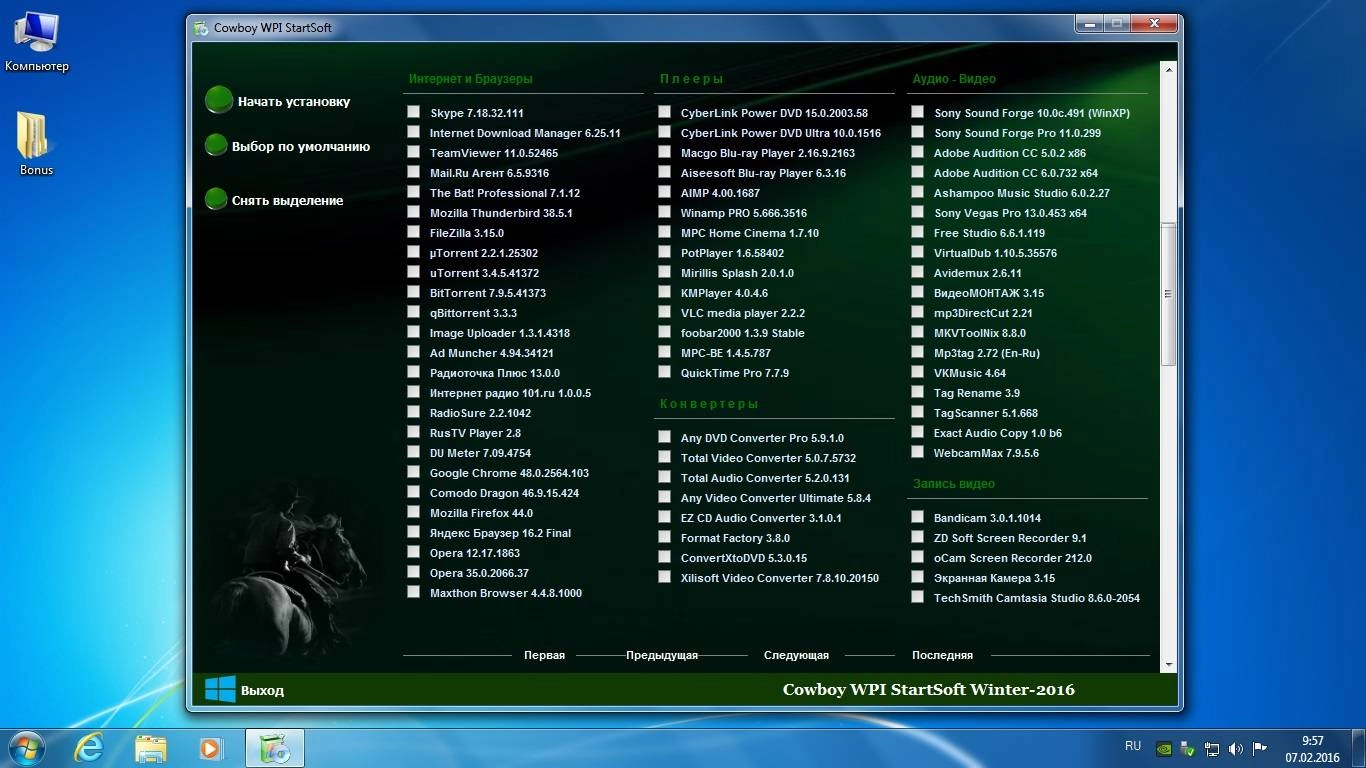Click the Windows logo icon beside Выход
1366x768 pixels.
(220, 689)
